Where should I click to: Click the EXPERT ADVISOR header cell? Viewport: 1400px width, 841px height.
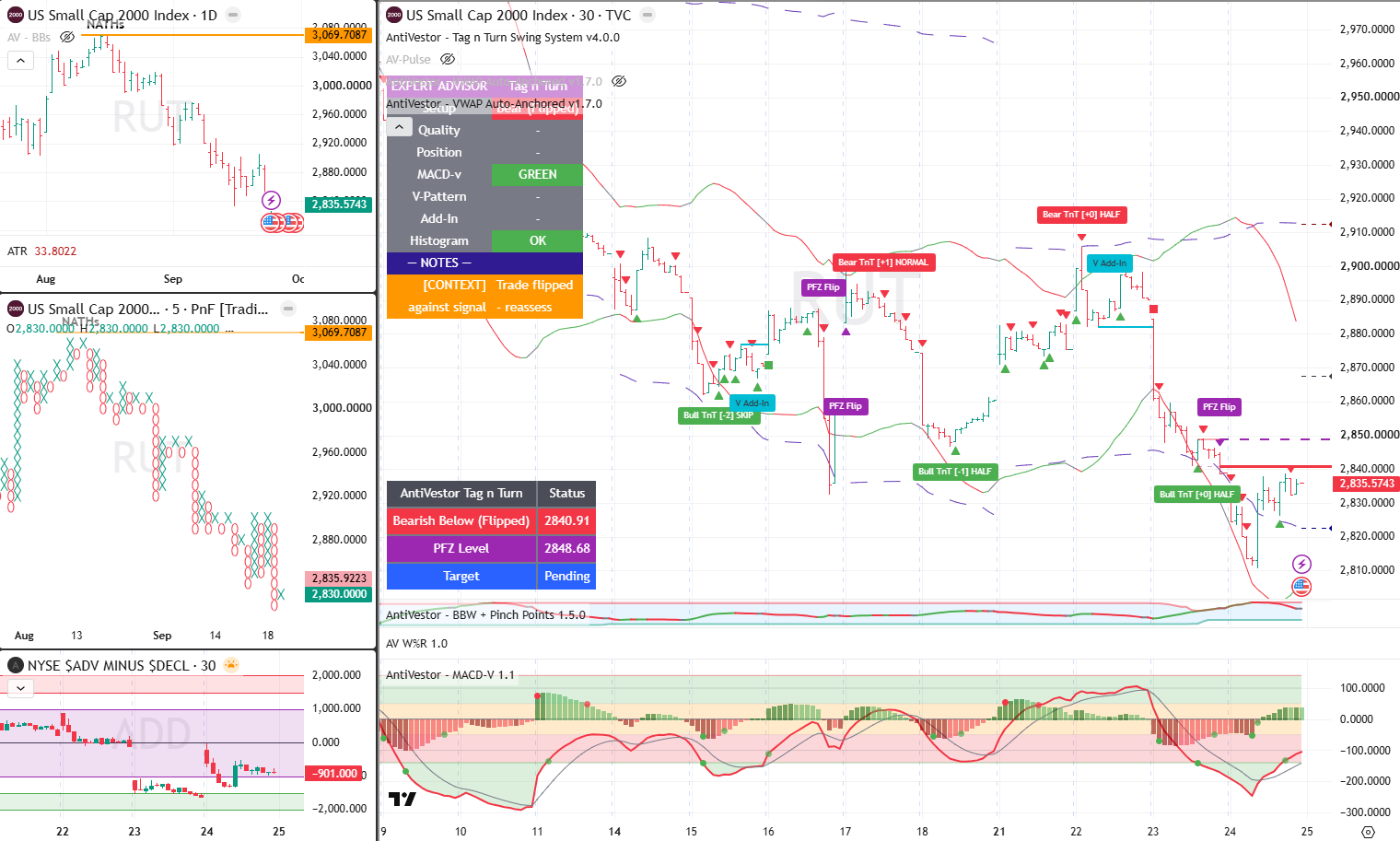439,86
